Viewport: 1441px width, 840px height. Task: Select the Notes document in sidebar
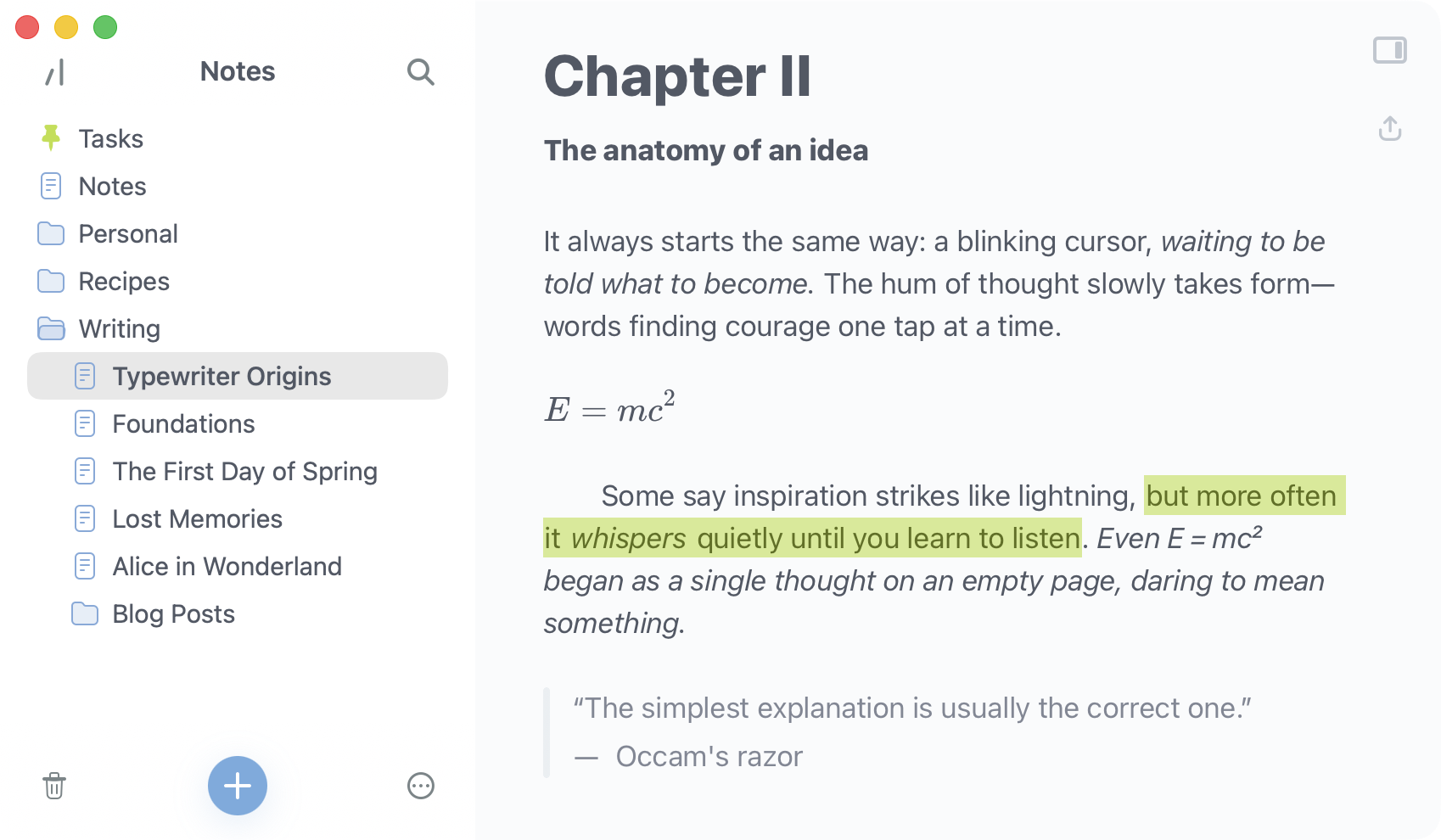click(x=112, y=186)
